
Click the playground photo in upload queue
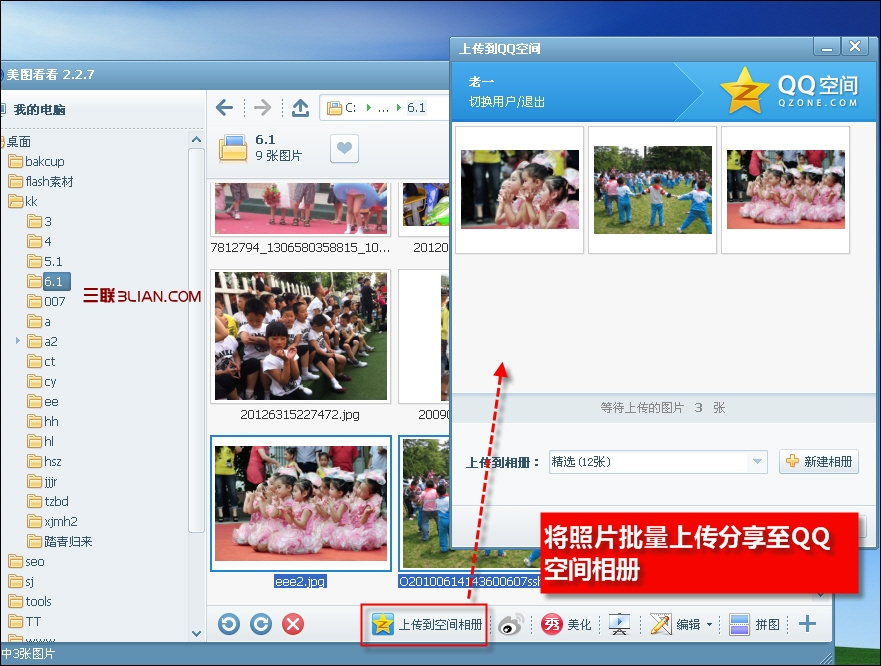(x=652, y=189)
